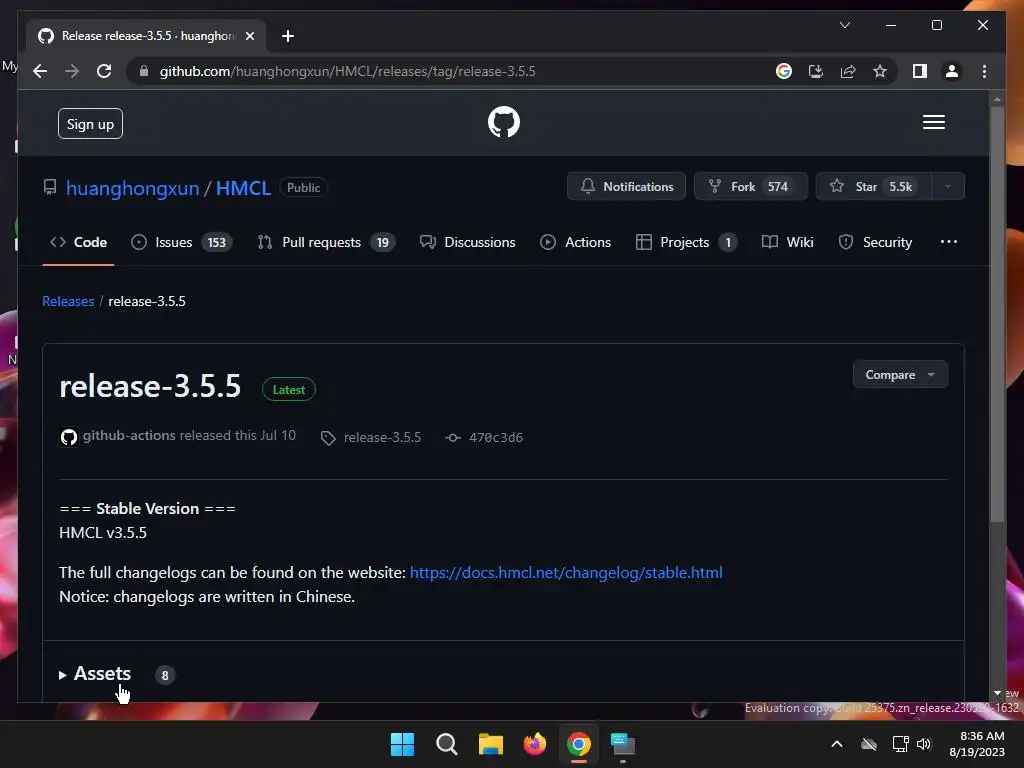Screen dimensions: 1024x768
Task: Click the Latest release badge
Action: click(289, 390)
